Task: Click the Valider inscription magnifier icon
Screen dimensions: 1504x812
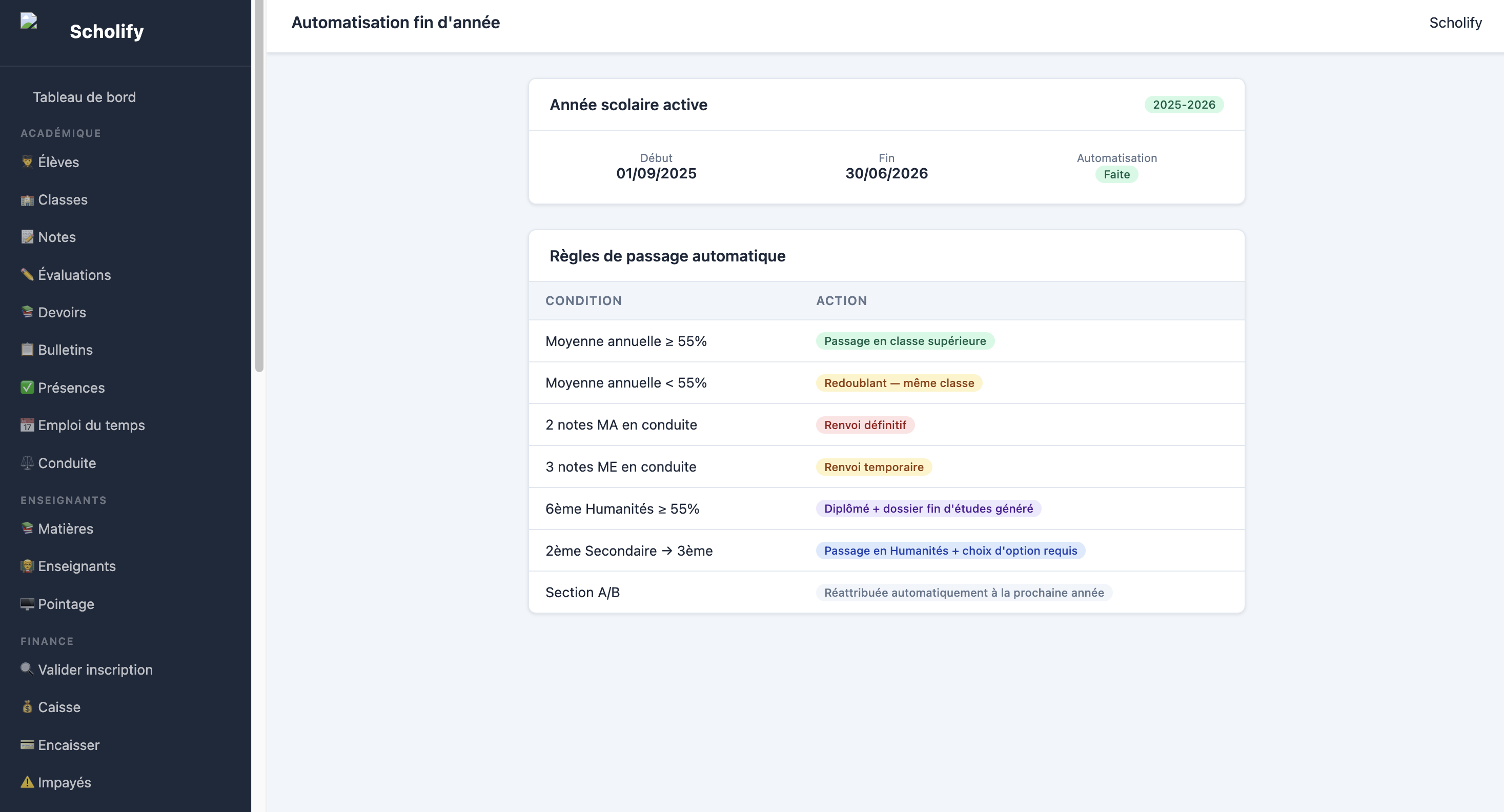Action: 28,669
